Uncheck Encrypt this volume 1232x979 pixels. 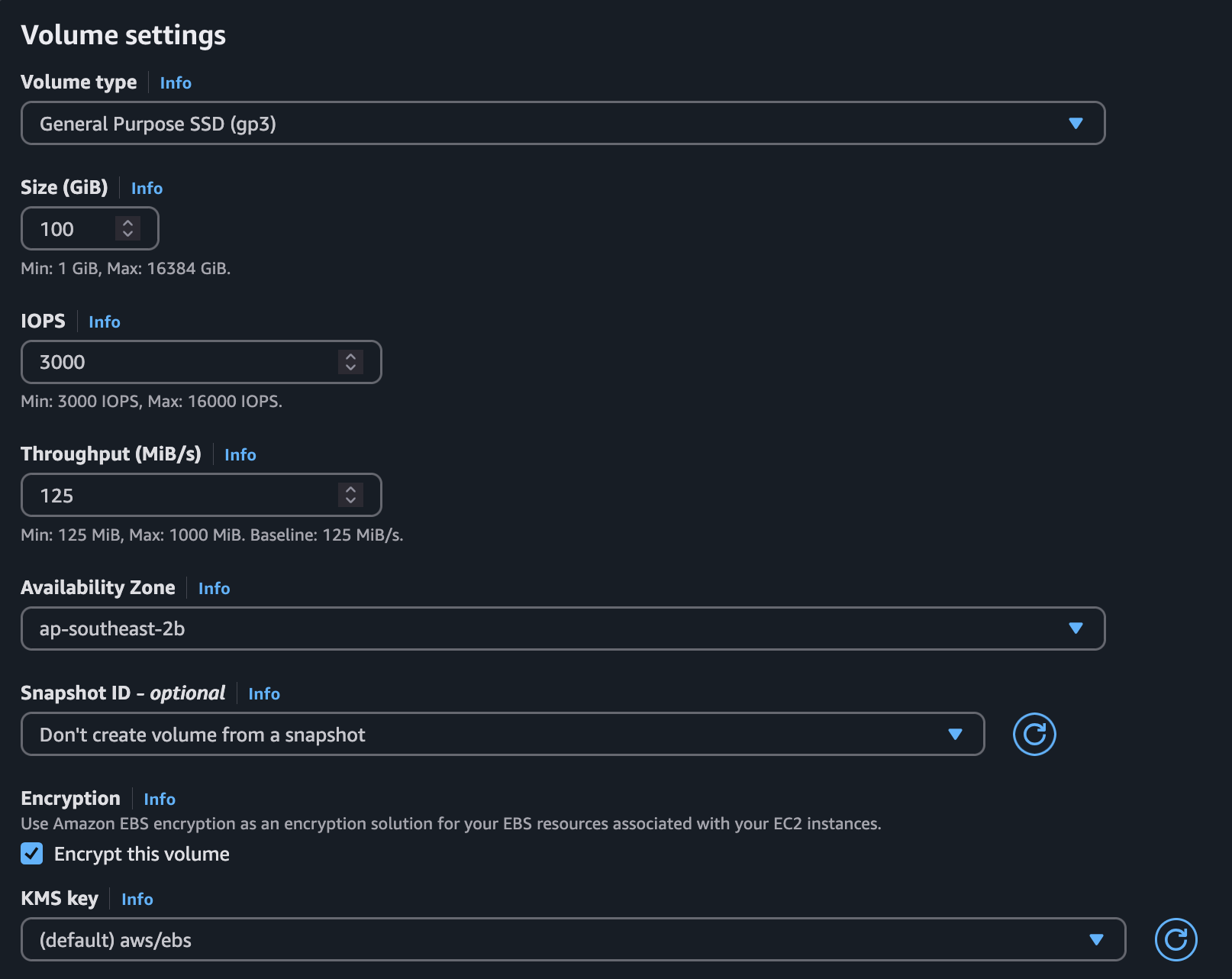(x=31, y=854)
